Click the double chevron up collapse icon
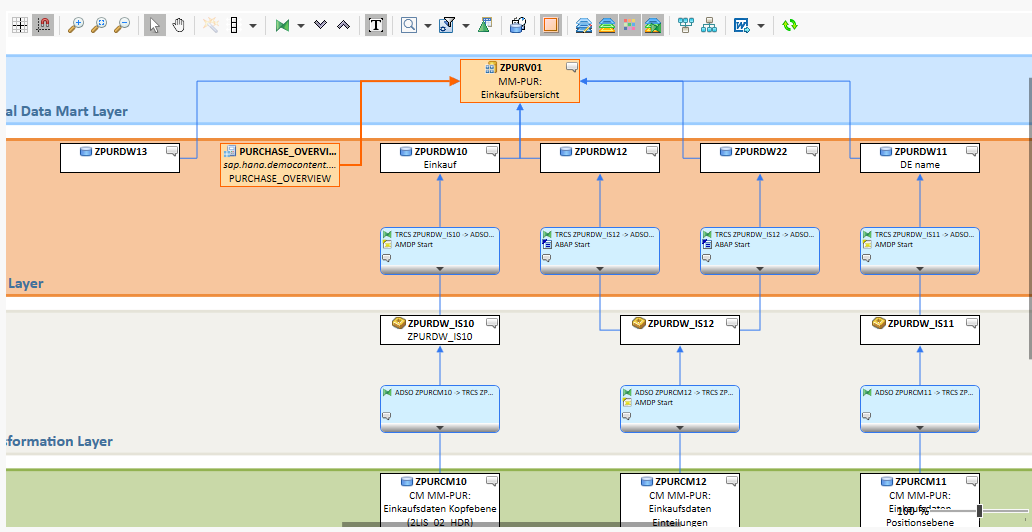Viewport: 1032px width, 532px height. pos(343,25)
